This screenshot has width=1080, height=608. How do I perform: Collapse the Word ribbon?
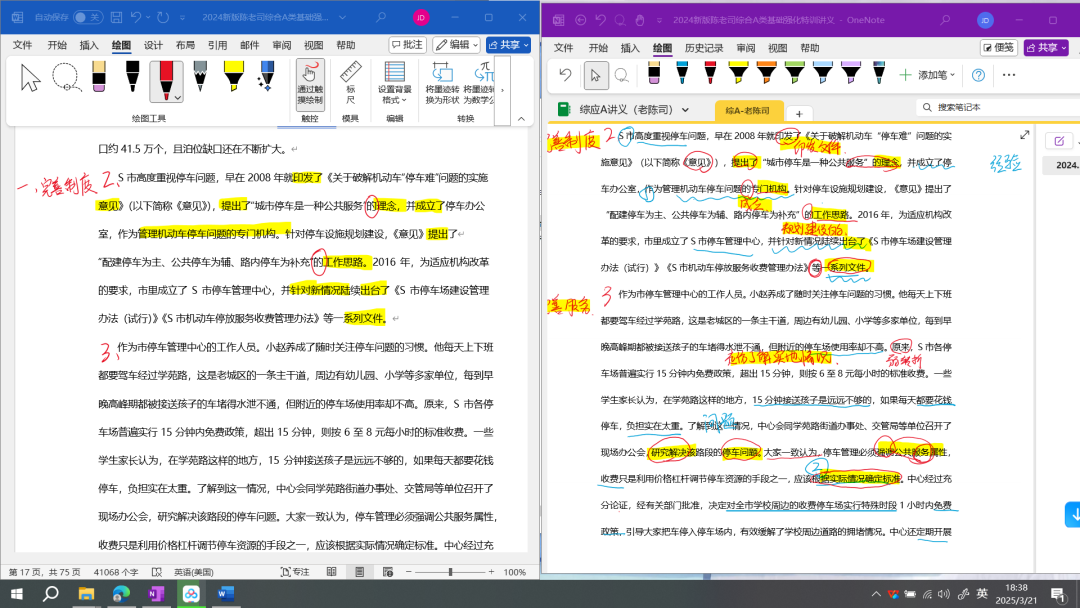coord(521,118)
